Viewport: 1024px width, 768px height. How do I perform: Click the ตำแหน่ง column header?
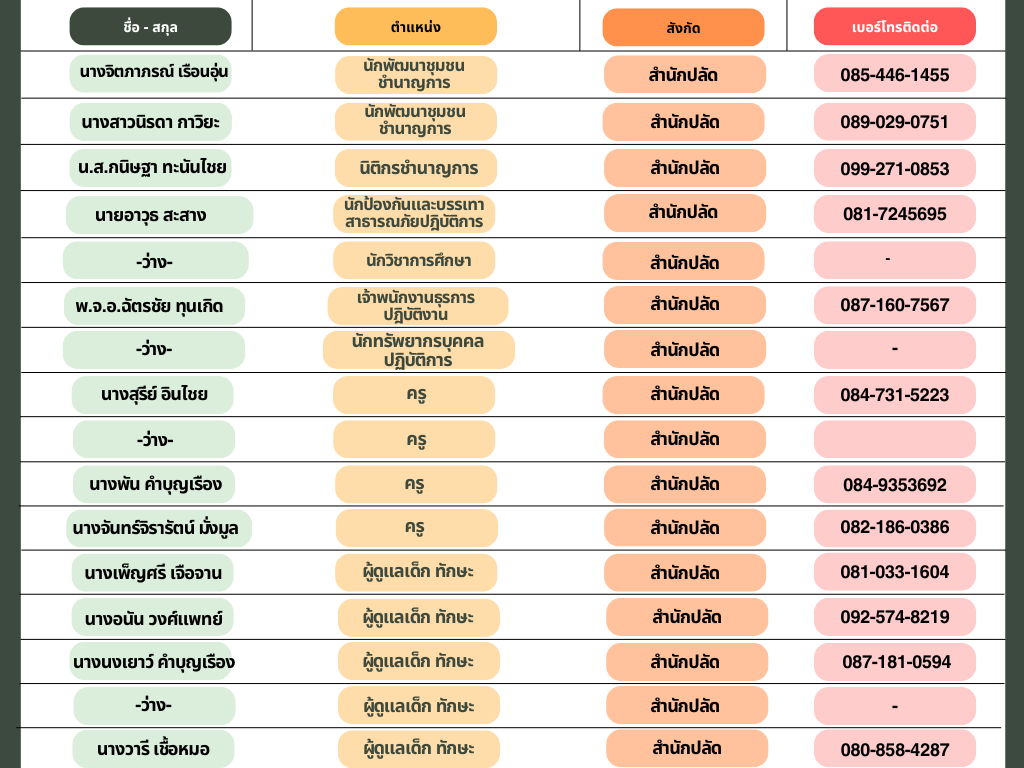(415, 26)
